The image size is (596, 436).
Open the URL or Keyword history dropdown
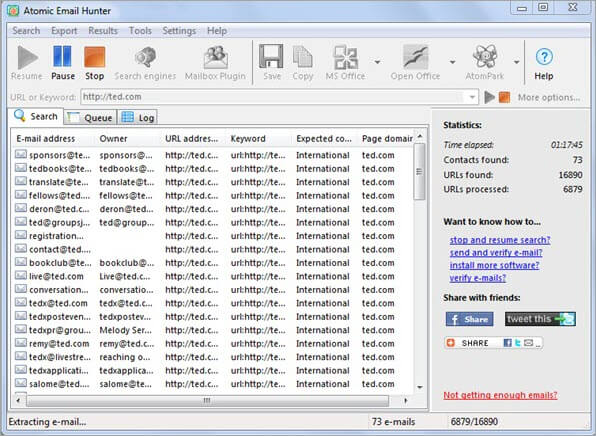pos(472,97)
